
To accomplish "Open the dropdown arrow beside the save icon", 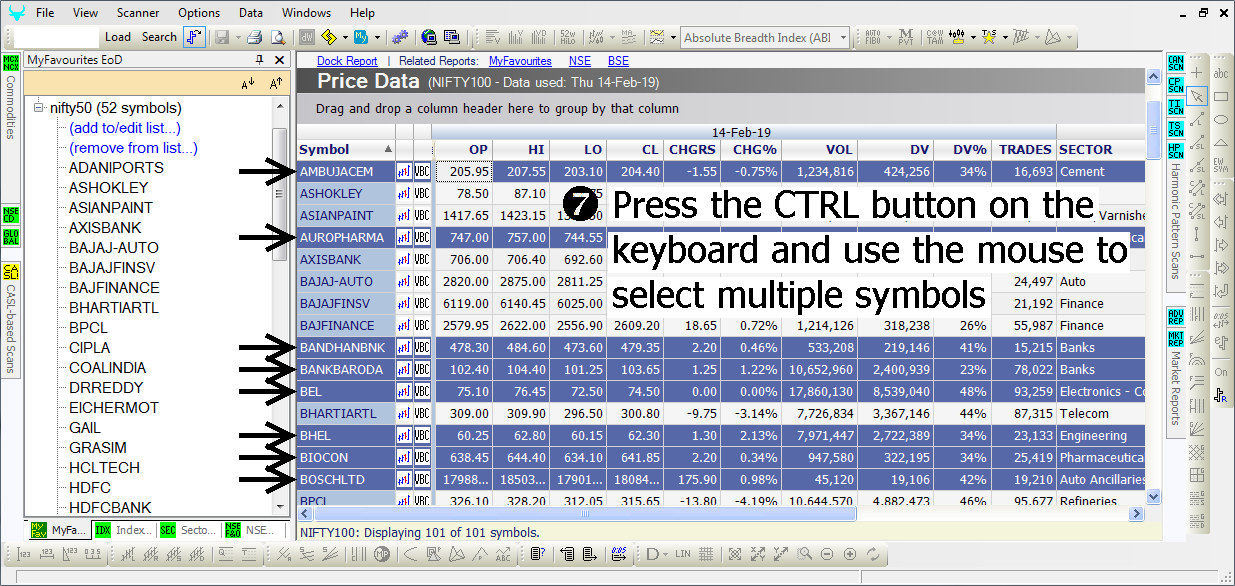I will pyautogui.click(x=236, y=37).
